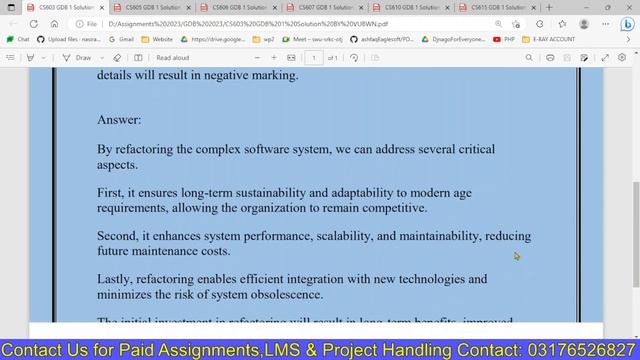Viewport: 640px width, 360px height.
Task: Open the drive.google bookmark
Action: pos(213,40)
